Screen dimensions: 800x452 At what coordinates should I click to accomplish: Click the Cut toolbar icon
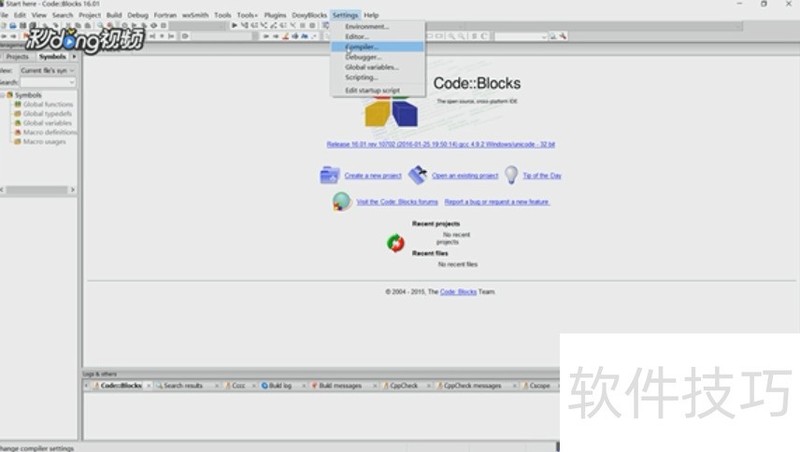point(68,25)
